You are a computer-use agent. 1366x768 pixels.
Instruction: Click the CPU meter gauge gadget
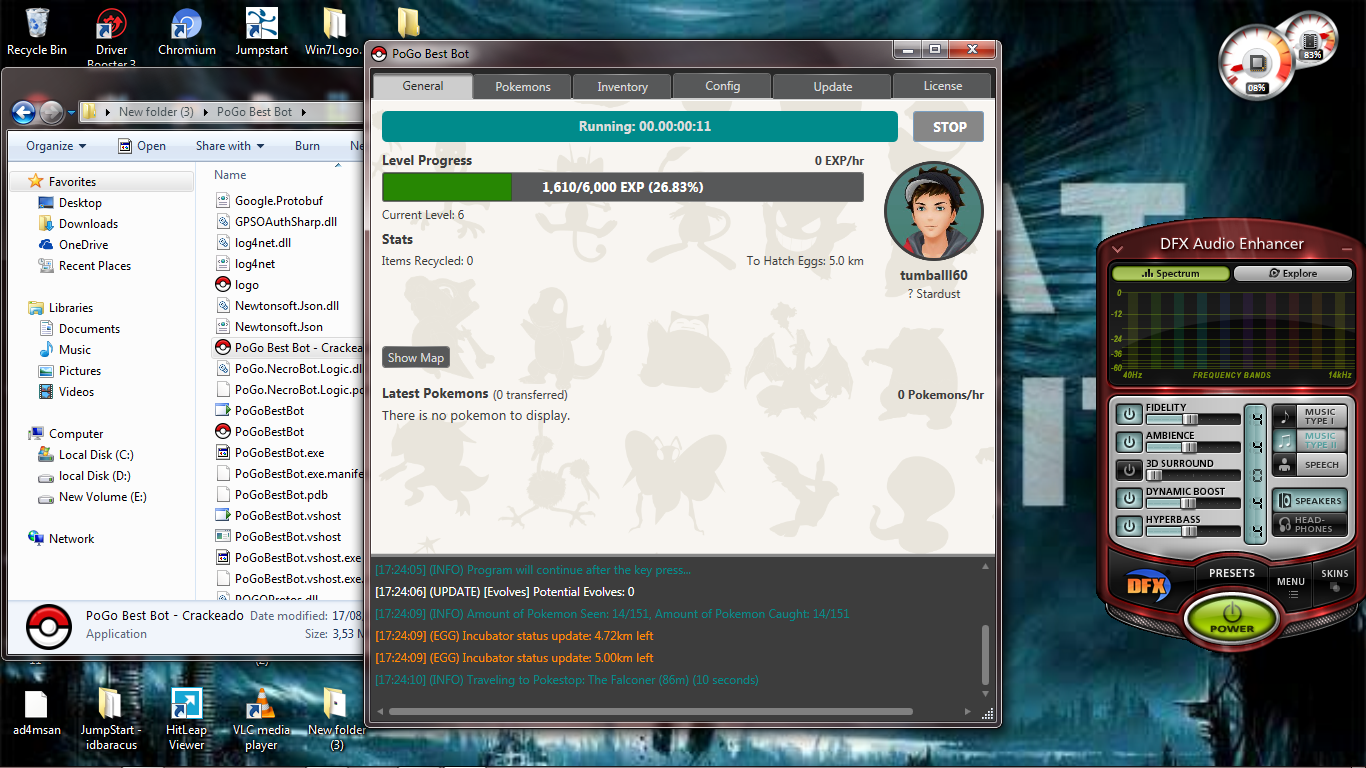[x=1256, y=63]
